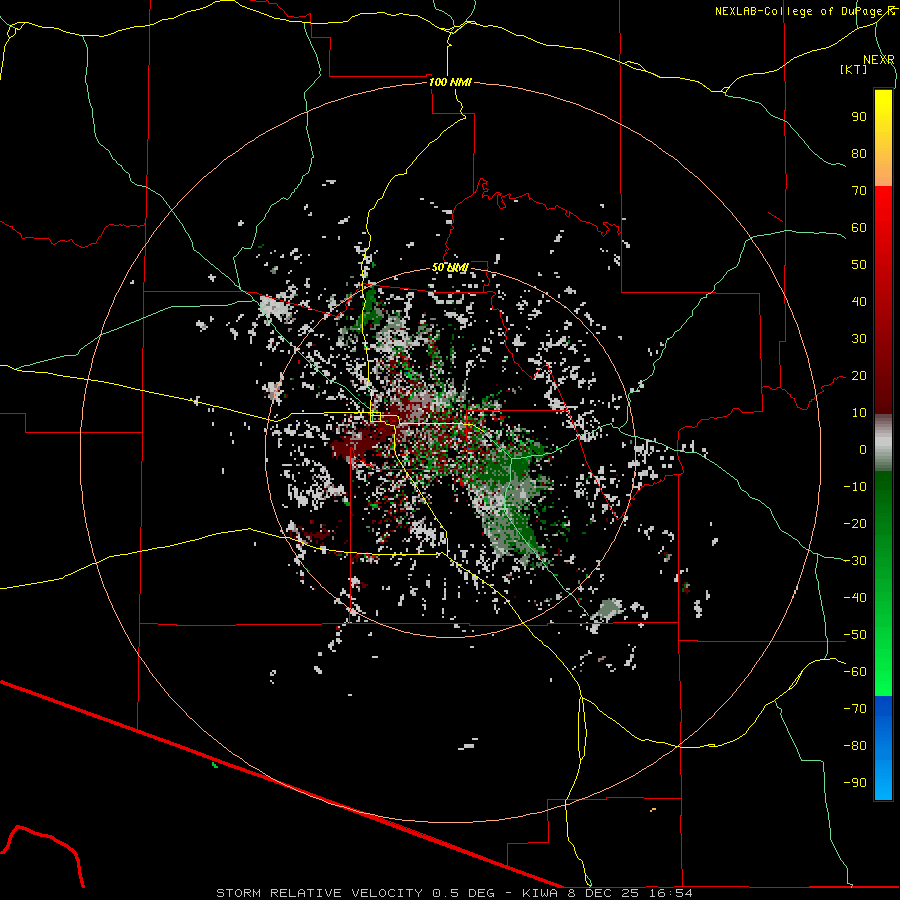Image resolution: width=900 pixels, height=900 pixels.
Task: Select the gray zero-velocity color bar segment
Action: click(883, 443)
